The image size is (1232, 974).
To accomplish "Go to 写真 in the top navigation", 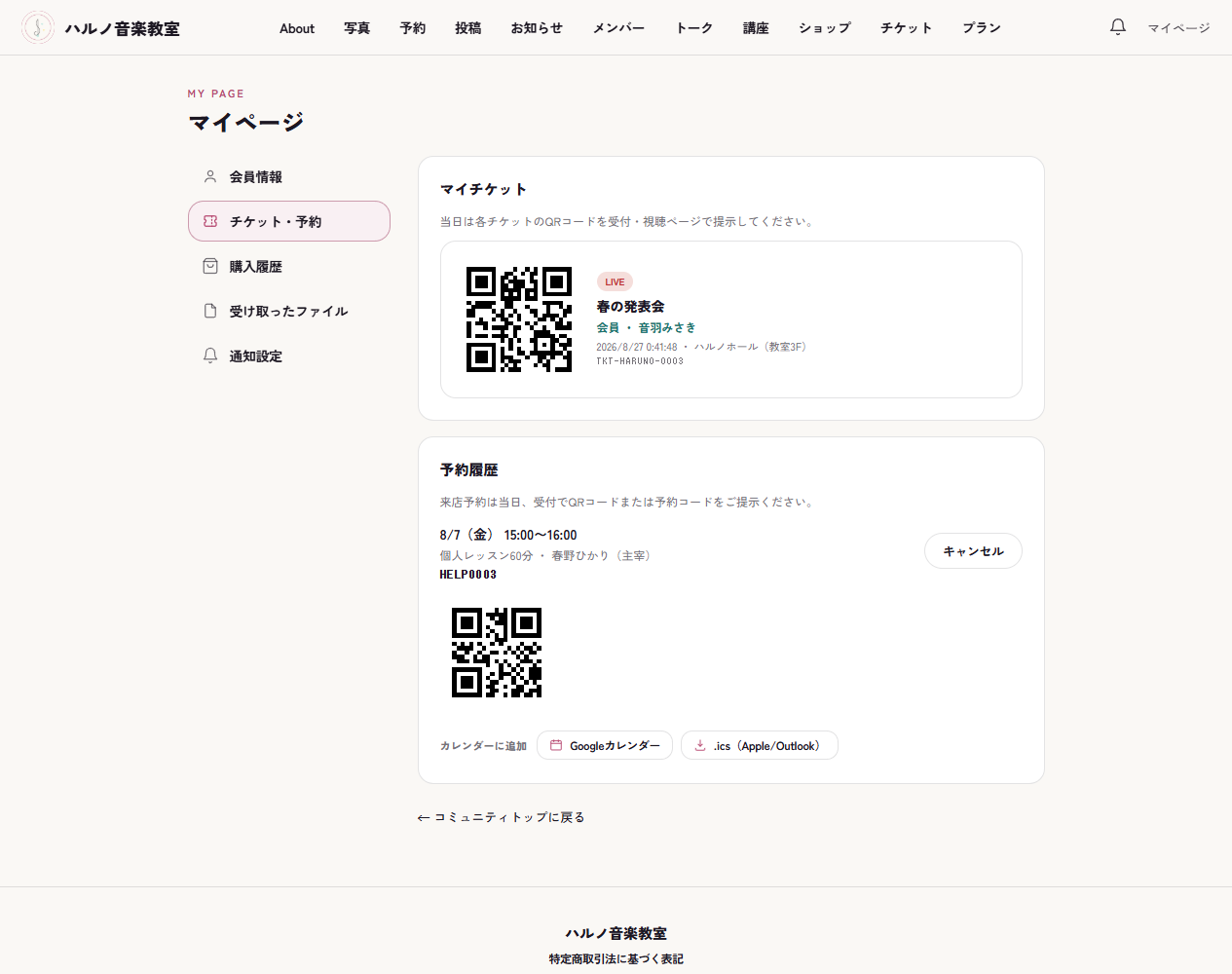I will [357, 28].
